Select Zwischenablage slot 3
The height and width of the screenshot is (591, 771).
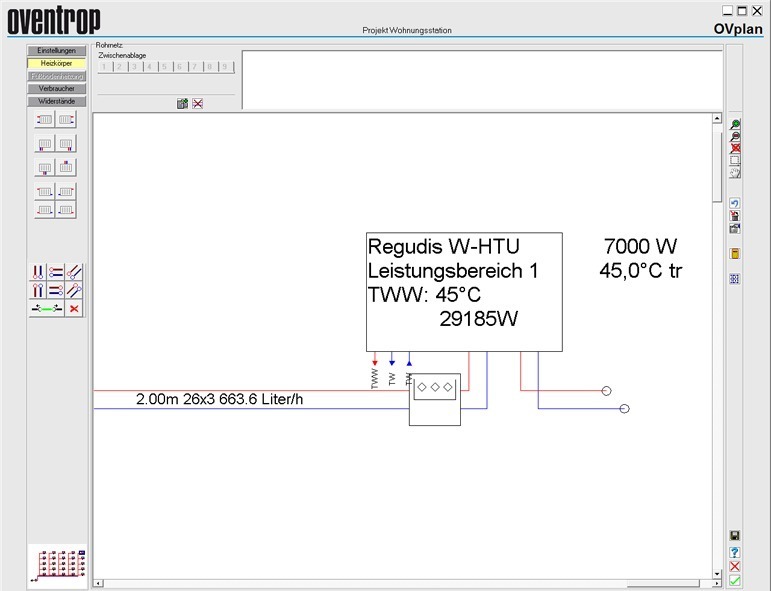click(x=135, y=66)
